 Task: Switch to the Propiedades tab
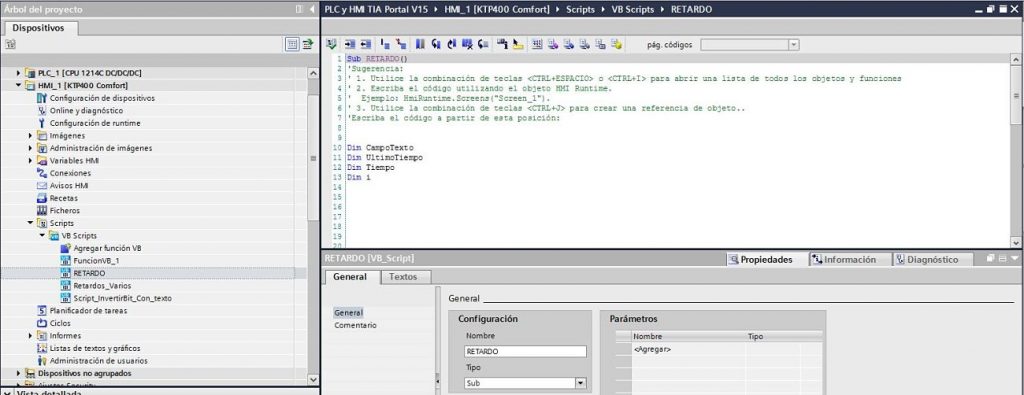pyautogui.click(x=766, y=260)
